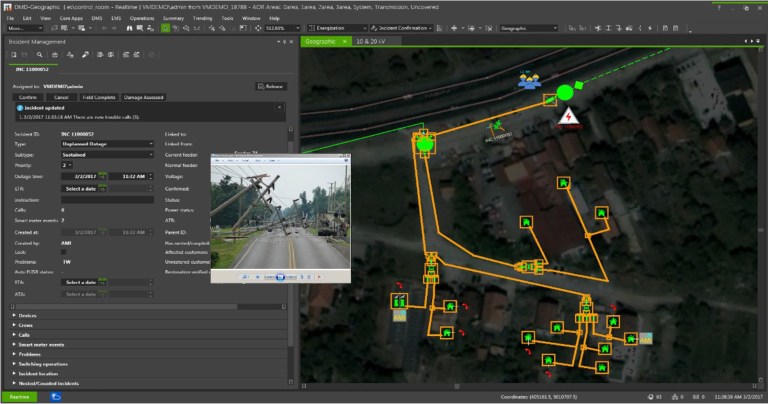
Task: Click the crew icon on the map
Action: pos(529,81)
